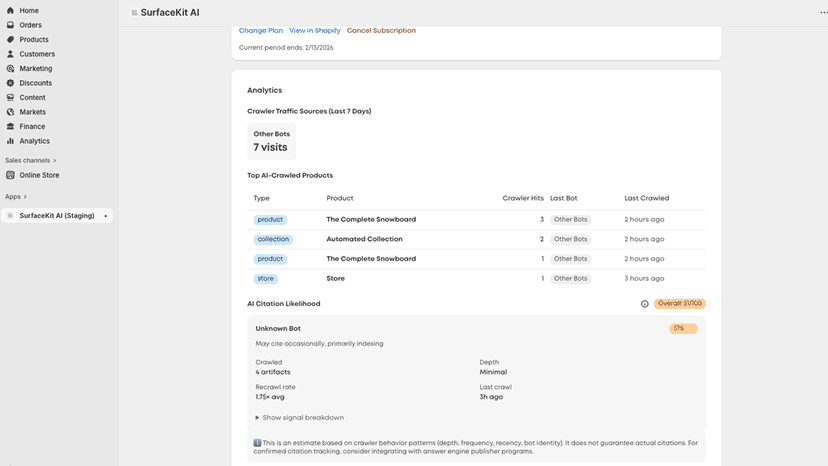Click the Analytics bar chart icon
The width and height of the screenshot is (828, 466).
click(10, 141)
